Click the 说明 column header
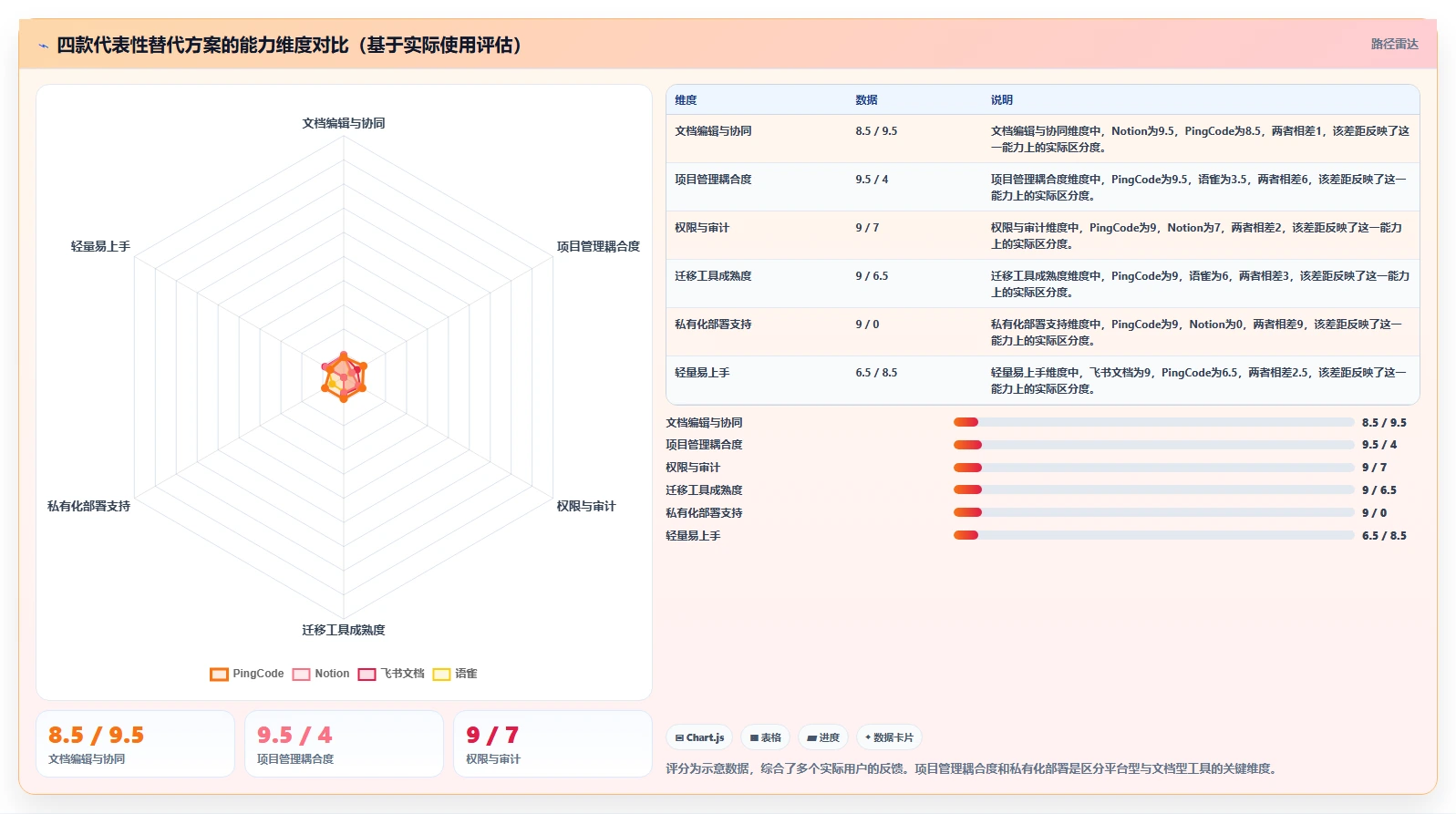Screen dimensions: 1456x814 (x=1002, y=100)
